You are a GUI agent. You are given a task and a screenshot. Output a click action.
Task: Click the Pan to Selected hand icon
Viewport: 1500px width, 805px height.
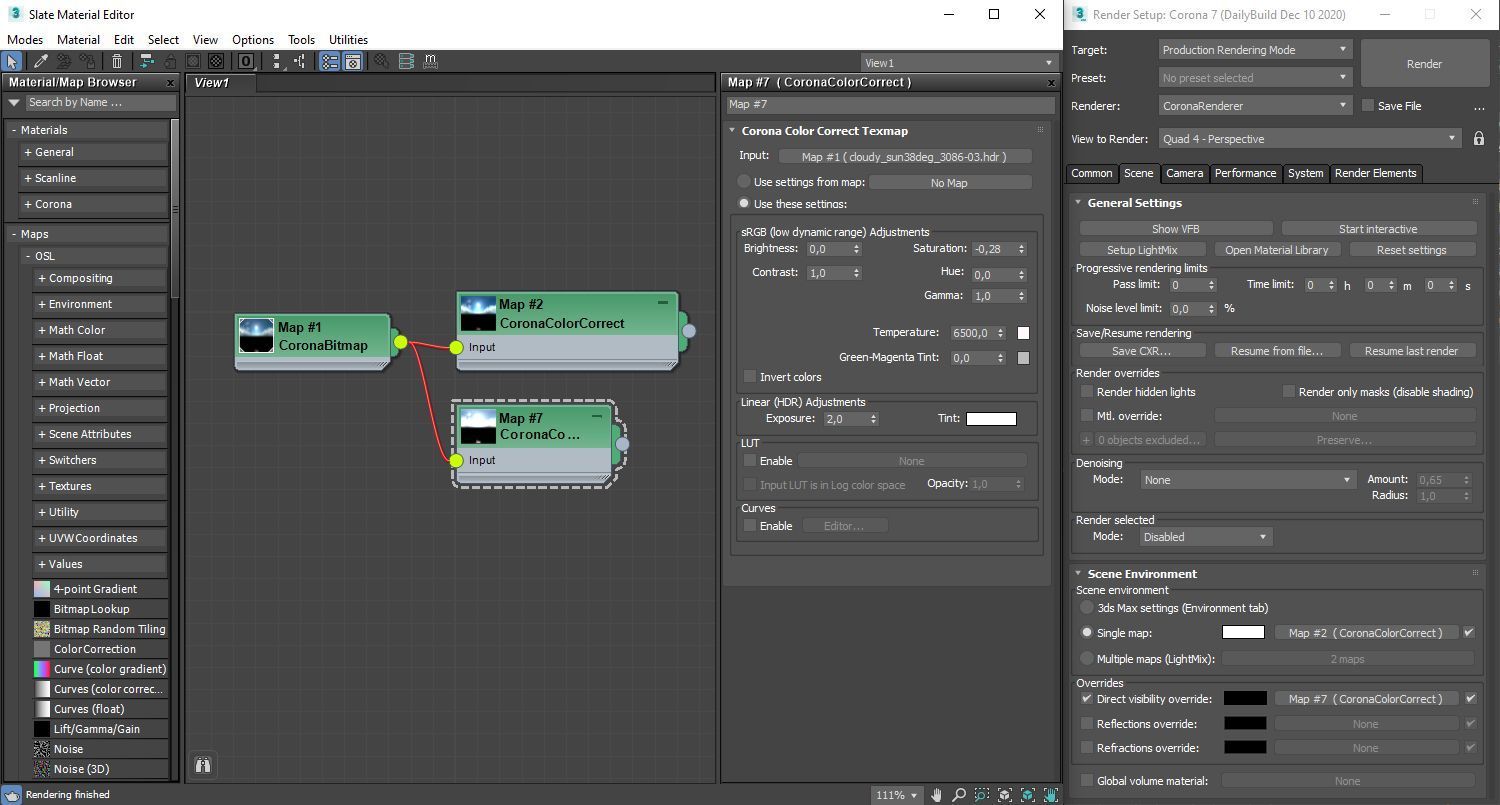click(x=1051, y=795)
